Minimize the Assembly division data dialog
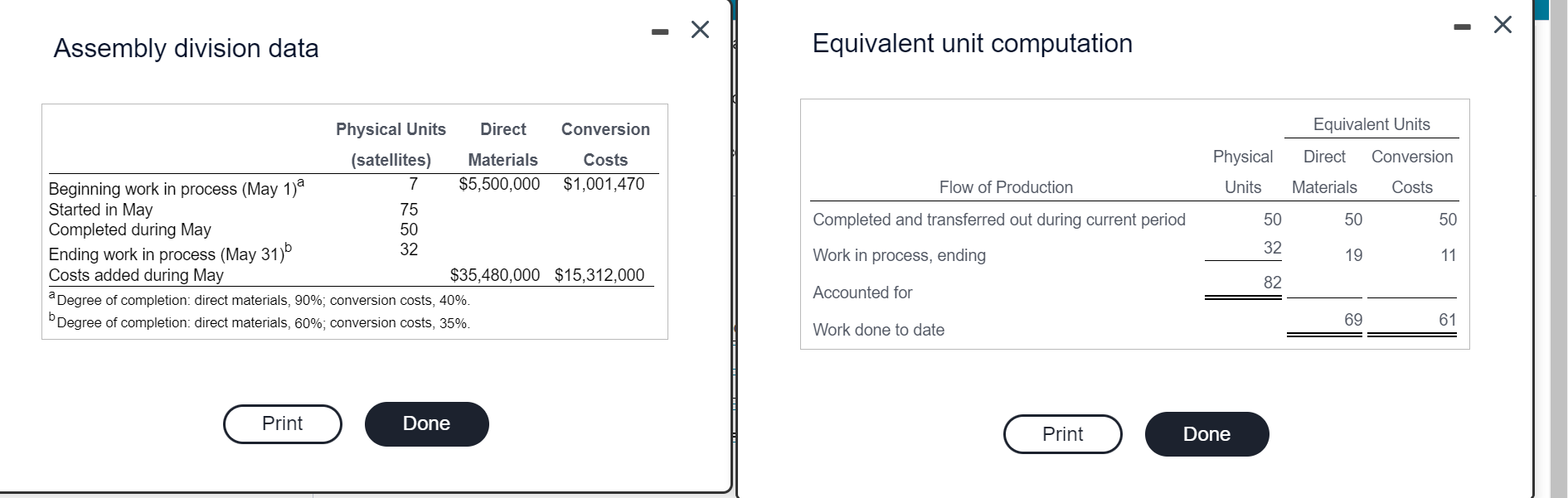 [x=660, y=32]
